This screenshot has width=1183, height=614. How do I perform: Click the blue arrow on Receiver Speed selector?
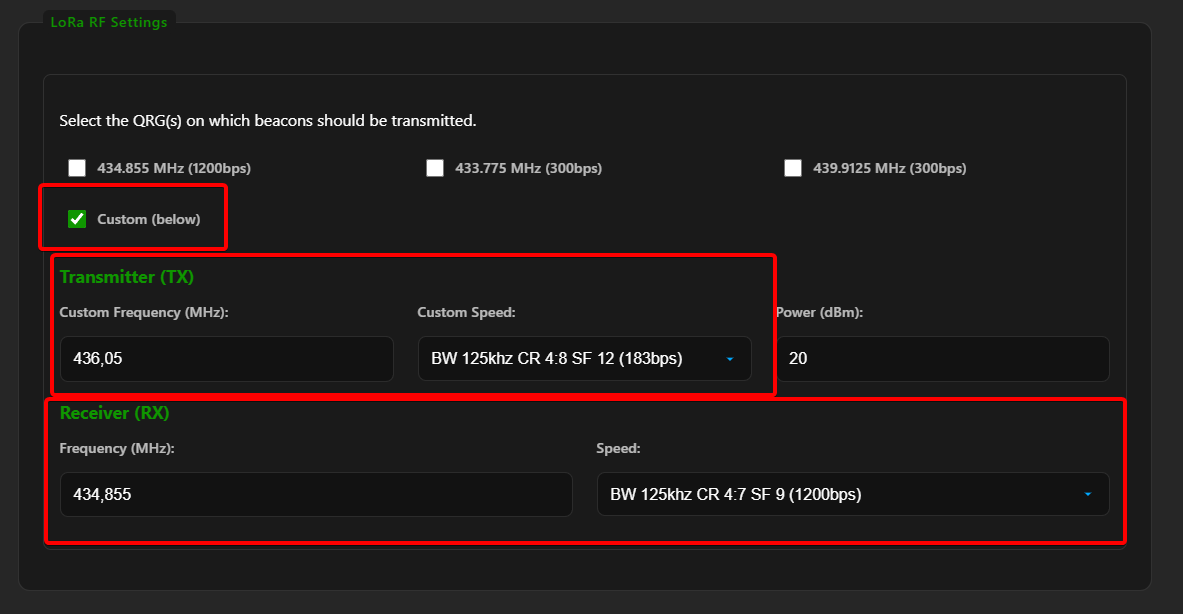click(1087, 494)
